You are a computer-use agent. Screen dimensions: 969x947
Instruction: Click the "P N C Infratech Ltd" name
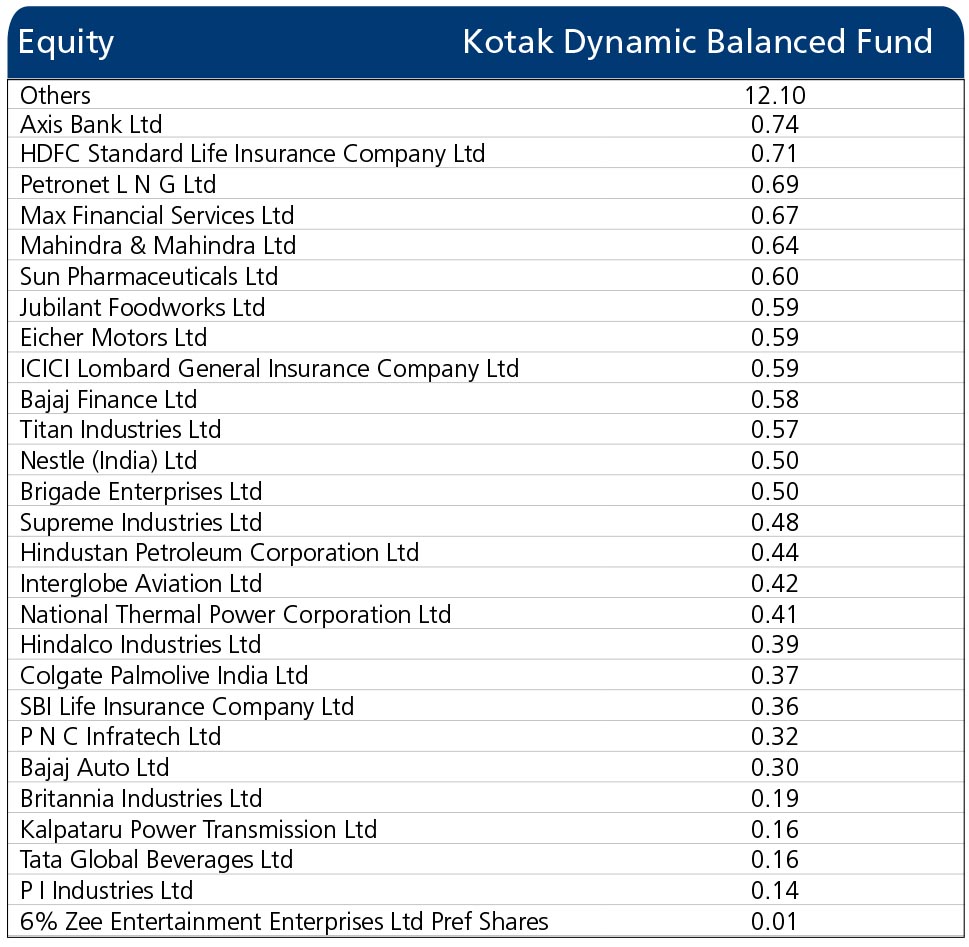(x=121, y=737)
